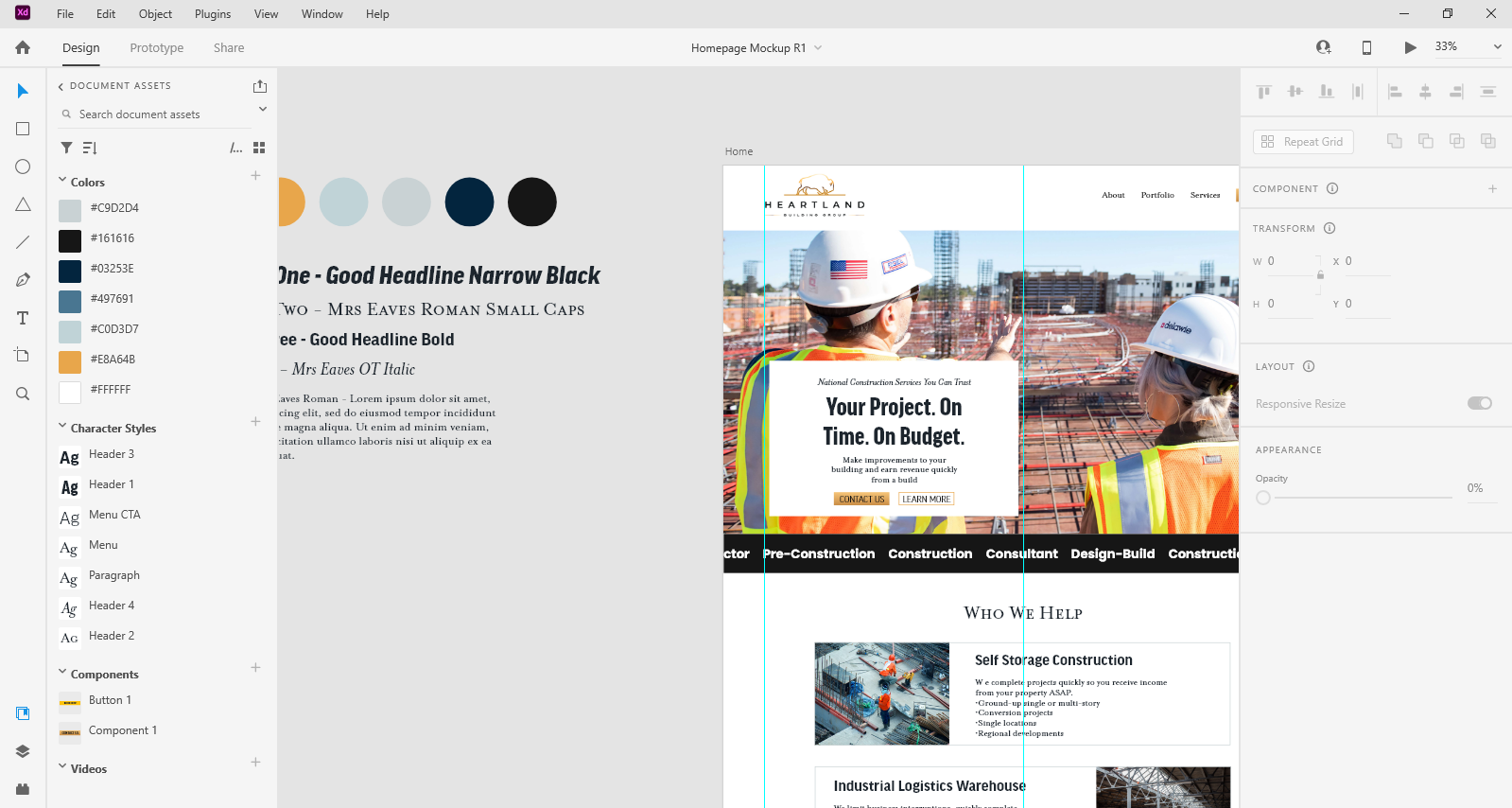
Task: Filter assets with the funnel icon
Action: (66, 148)
